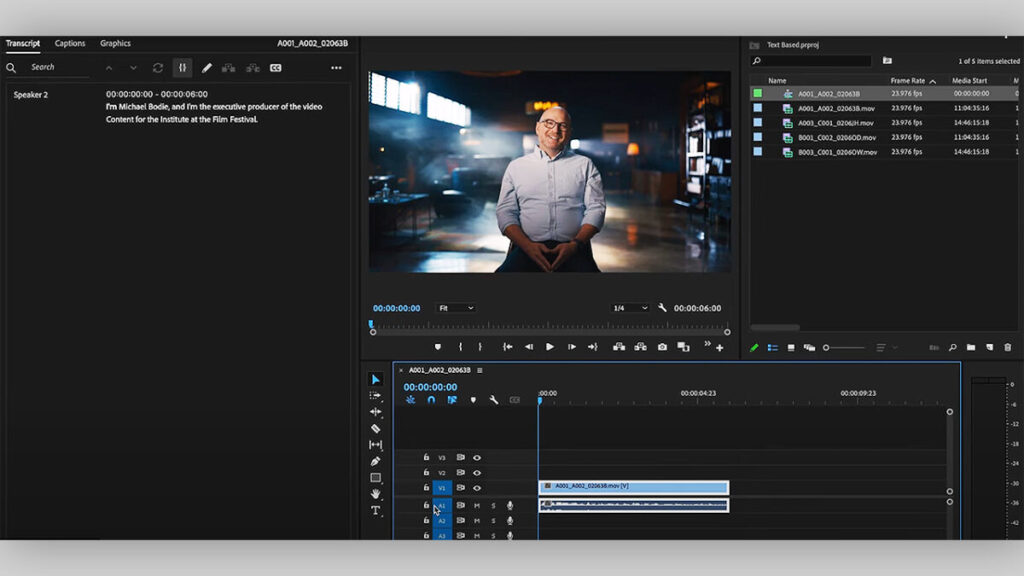Open the Transcript three-dots options menu
1024x576 pixels.
click(x=336, y=68)
